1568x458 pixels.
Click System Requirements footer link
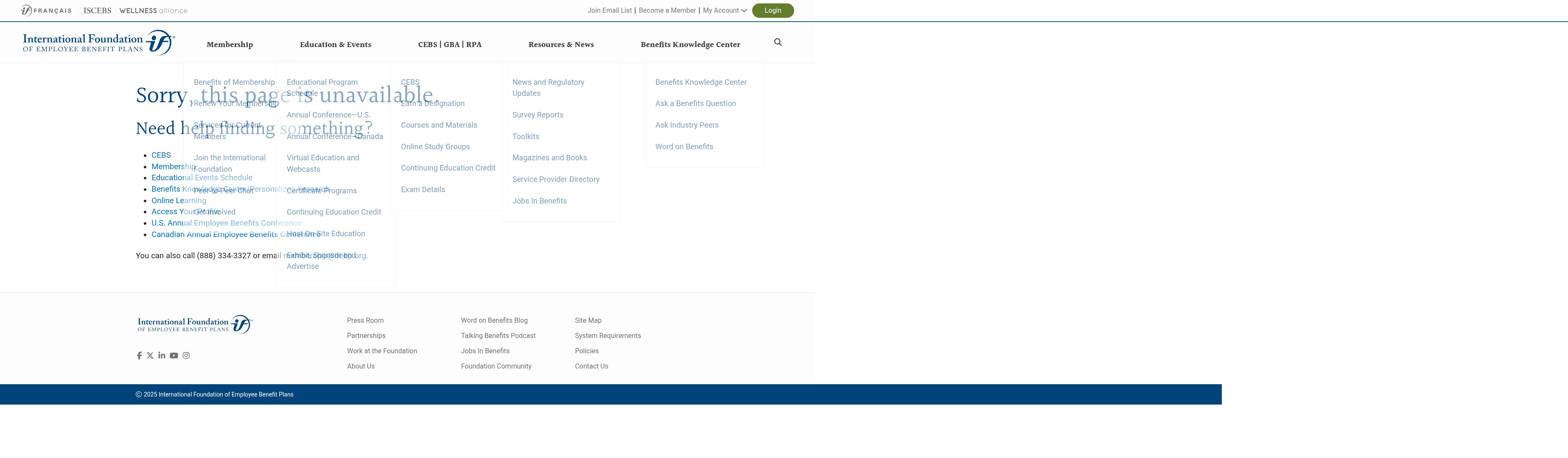(x=608, y=336)
